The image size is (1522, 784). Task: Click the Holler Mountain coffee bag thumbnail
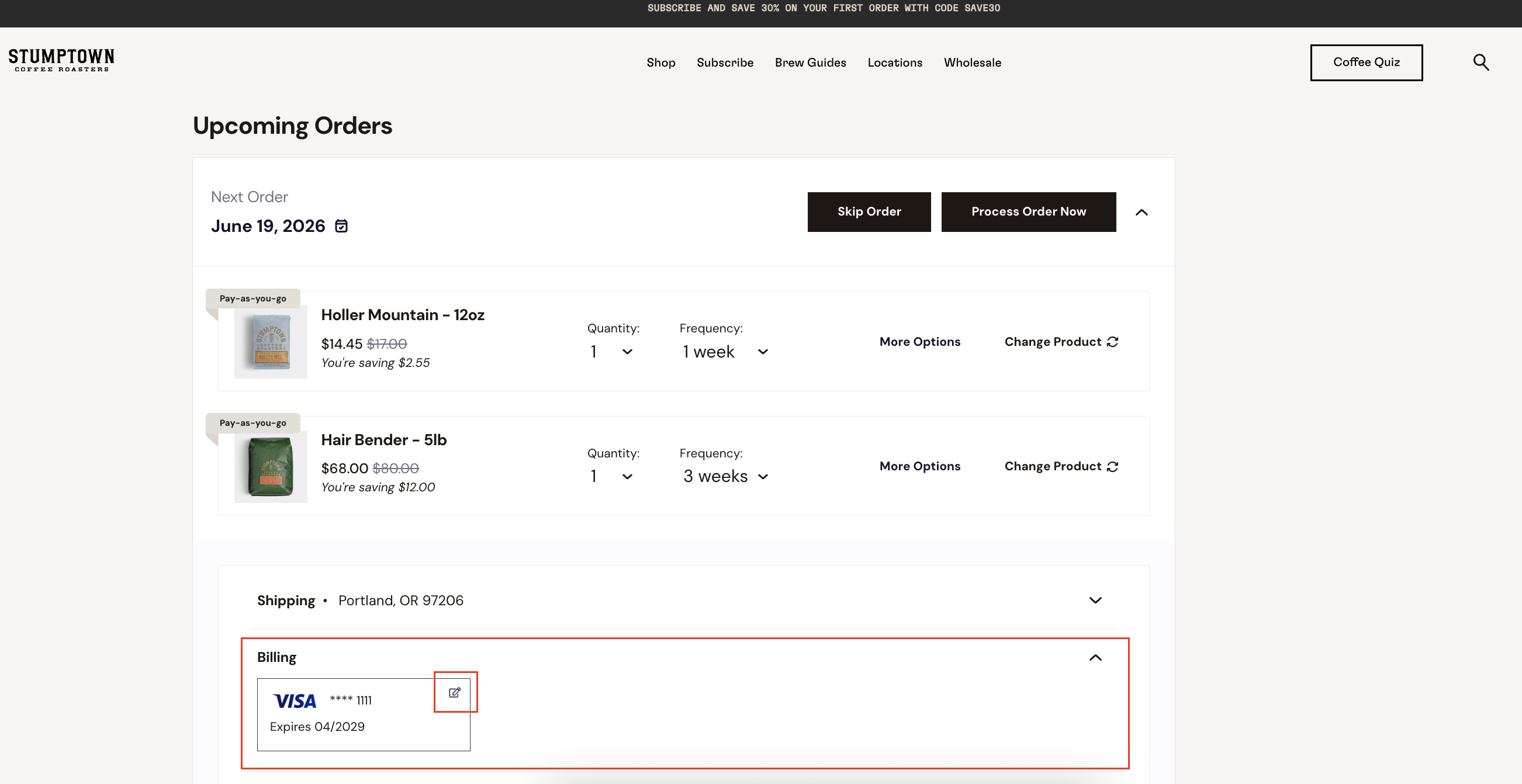click(271, 342)
